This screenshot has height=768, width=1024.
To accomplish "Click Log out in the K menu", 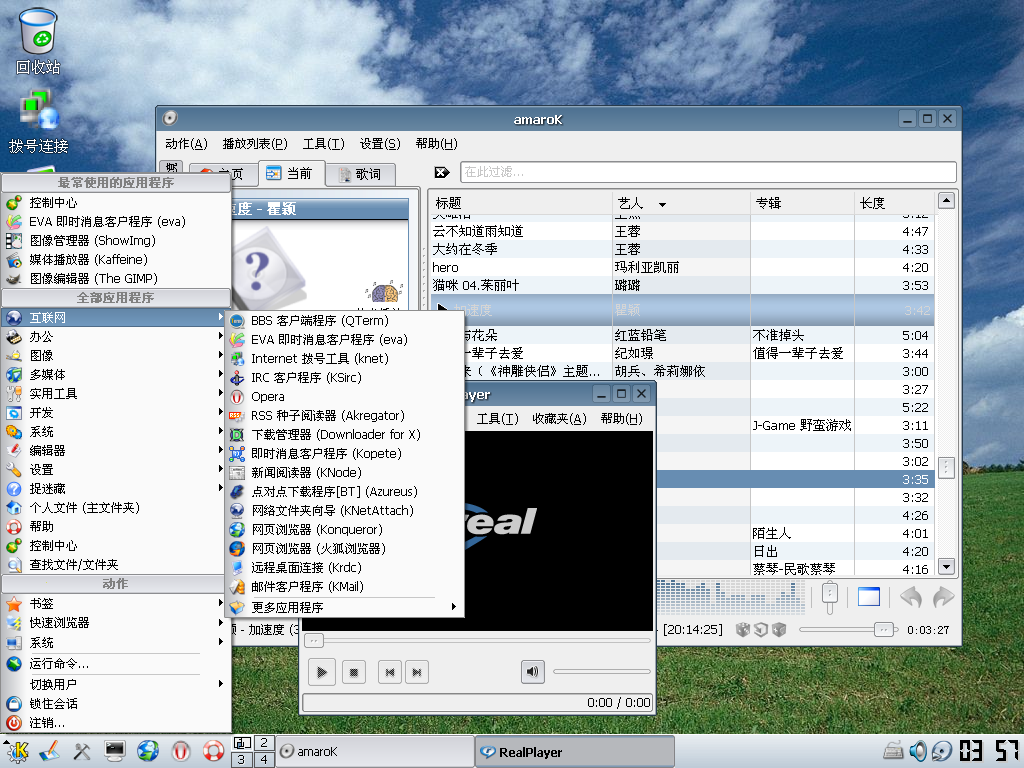I will point(116,723).
